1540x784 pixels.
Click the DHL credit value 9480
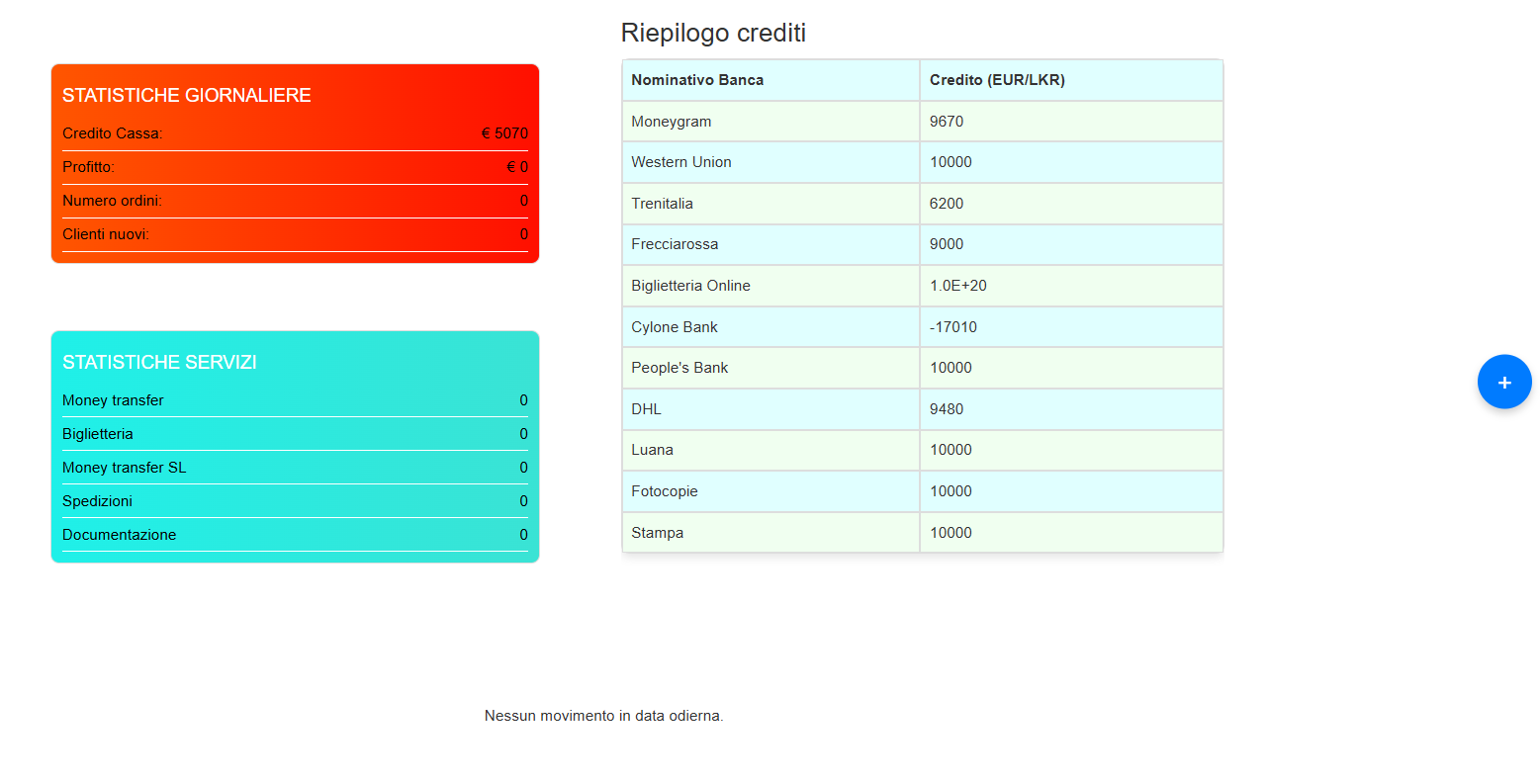(x=947, y=409)
